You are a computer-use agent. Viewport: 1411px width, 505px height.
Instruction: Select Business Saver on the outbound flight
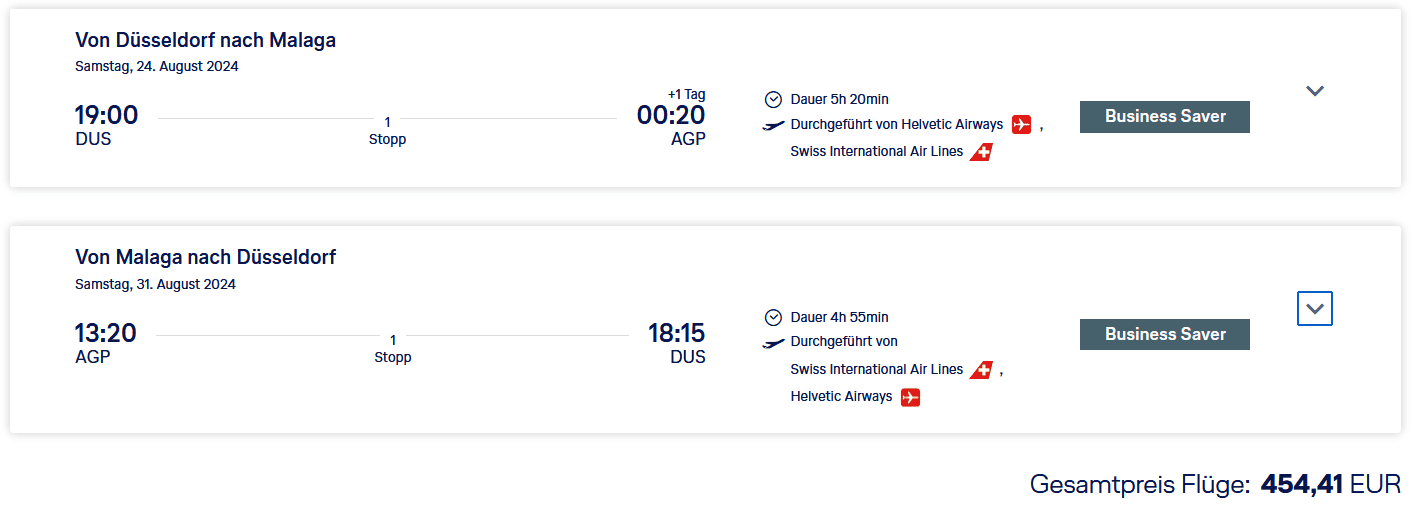click(x=1165, y=117)
